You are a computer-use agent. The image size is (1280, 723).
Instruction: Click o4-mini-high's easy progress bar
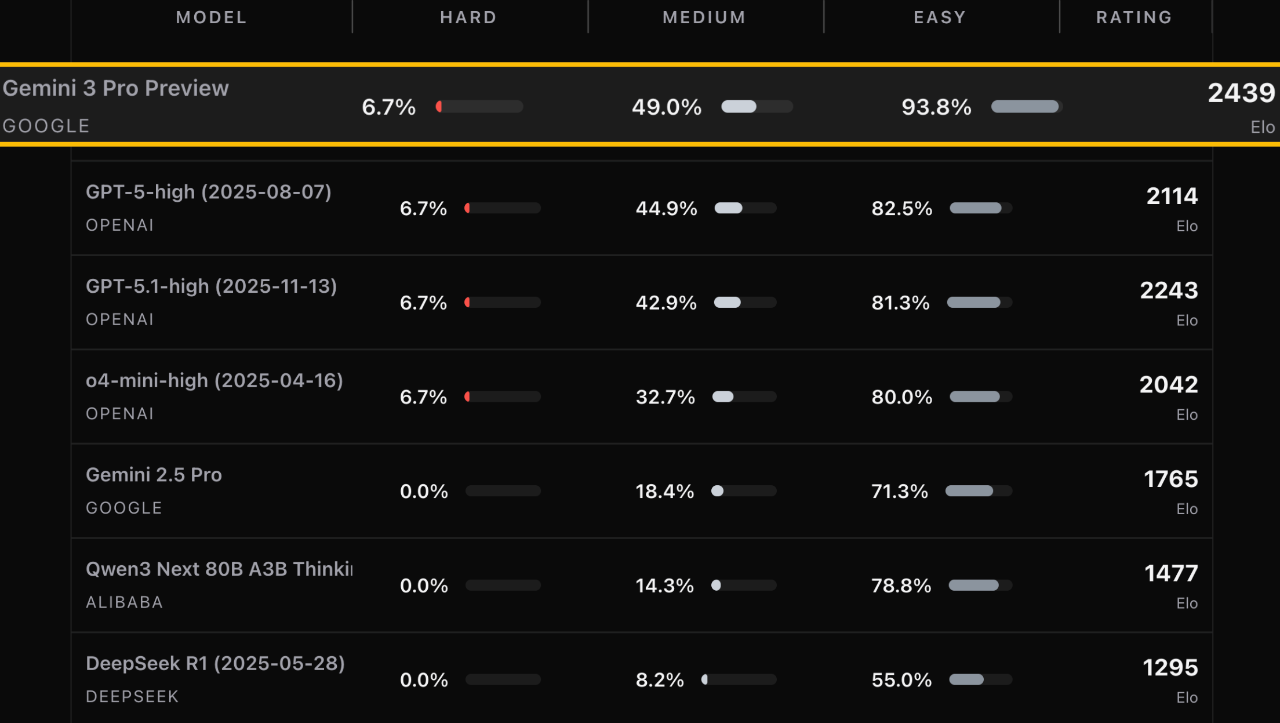(980, 397)
